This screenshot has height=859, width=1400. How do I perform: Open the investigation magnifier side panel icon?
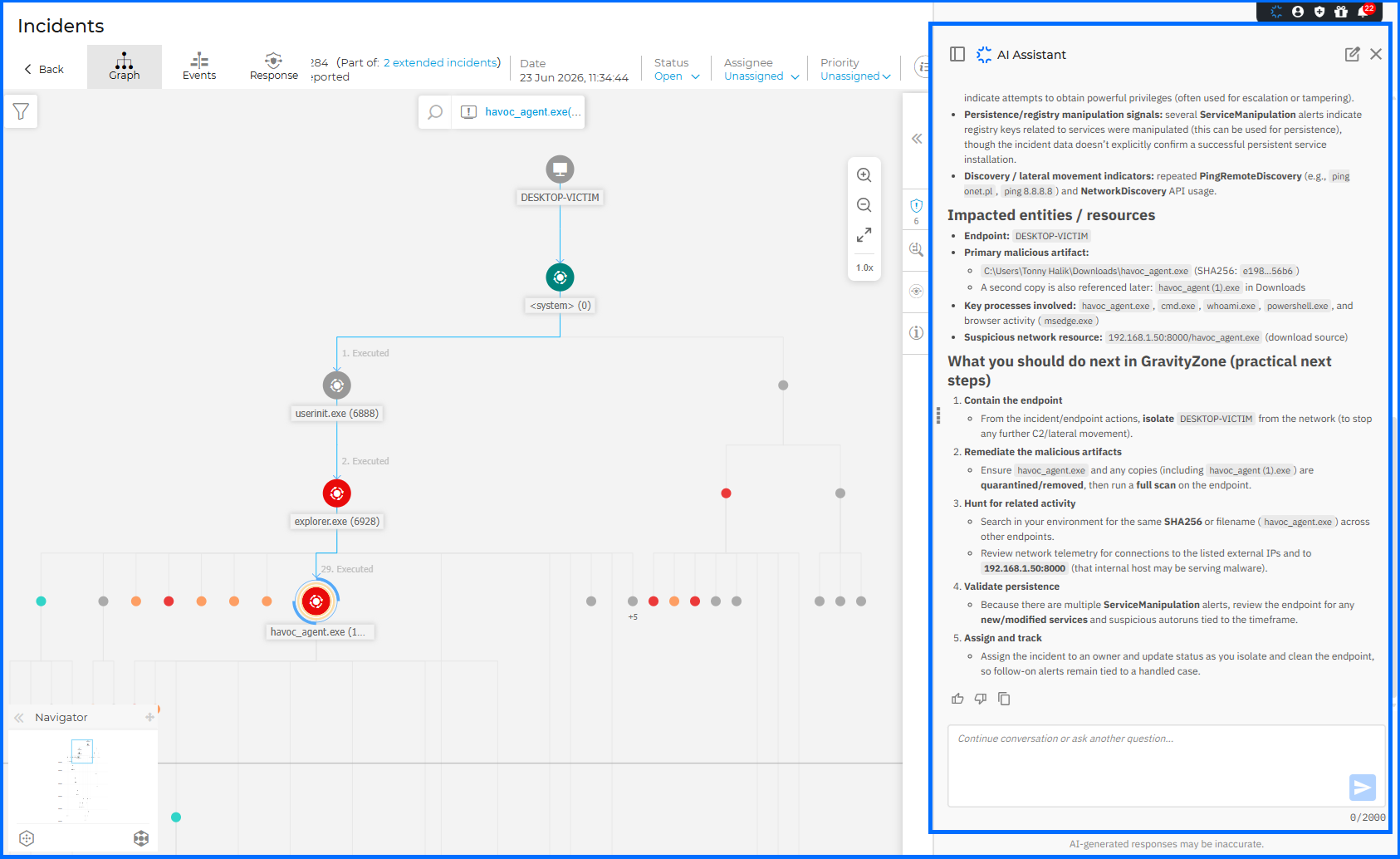point(916,249)
